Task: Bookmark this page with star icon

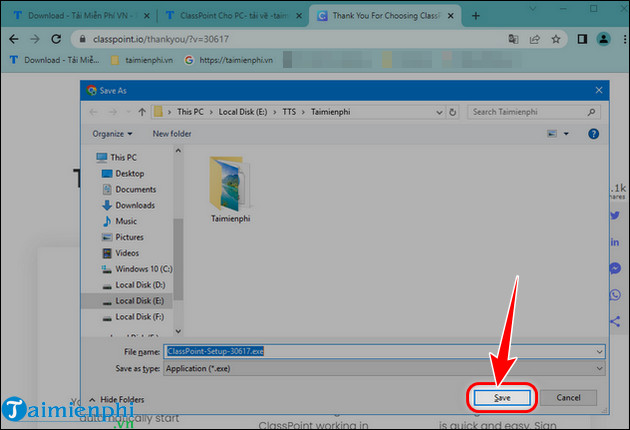Action: 555,38
